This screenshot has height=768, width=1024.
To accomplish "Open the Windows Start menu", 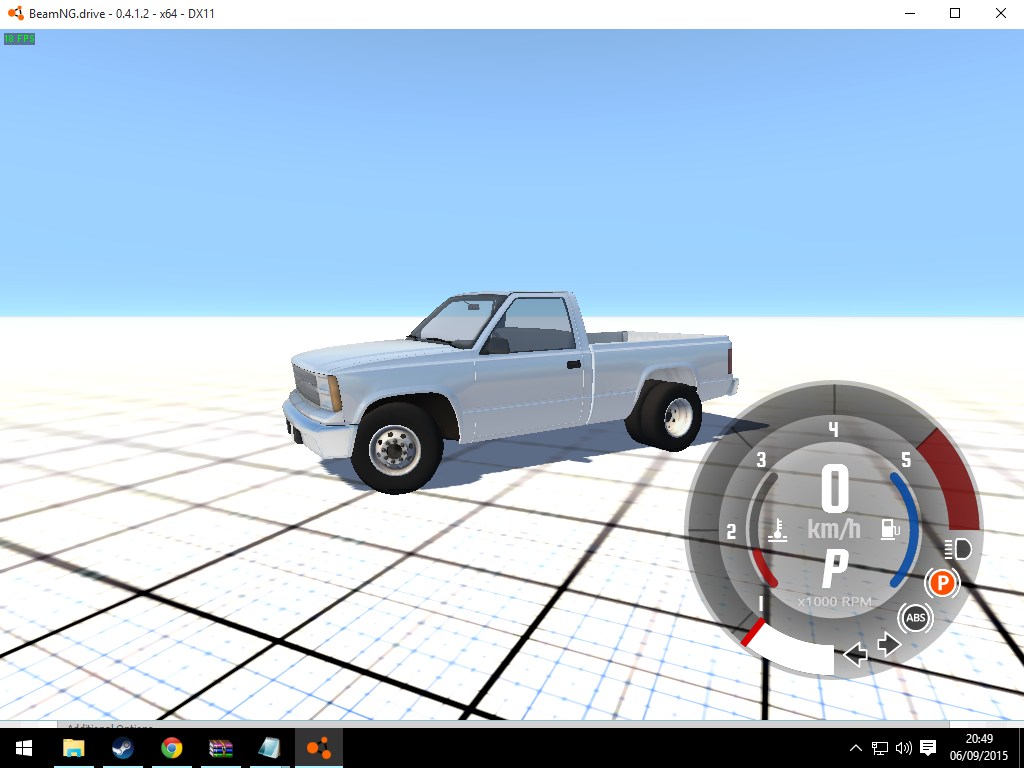I will click(24, 748).
